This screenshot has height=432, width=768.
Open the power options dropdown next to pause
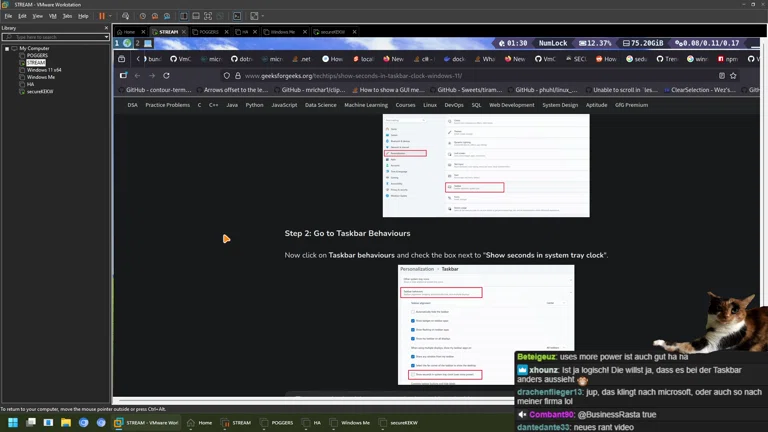[110, 16]
